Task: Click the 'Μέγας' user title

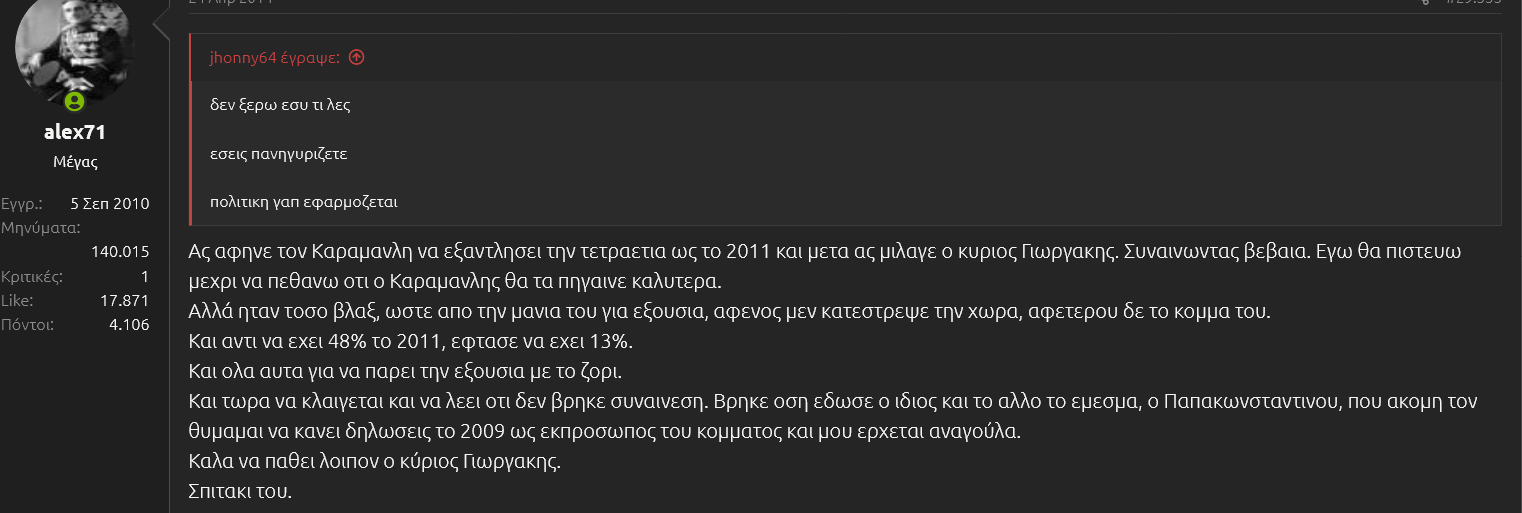Action: 75,161
